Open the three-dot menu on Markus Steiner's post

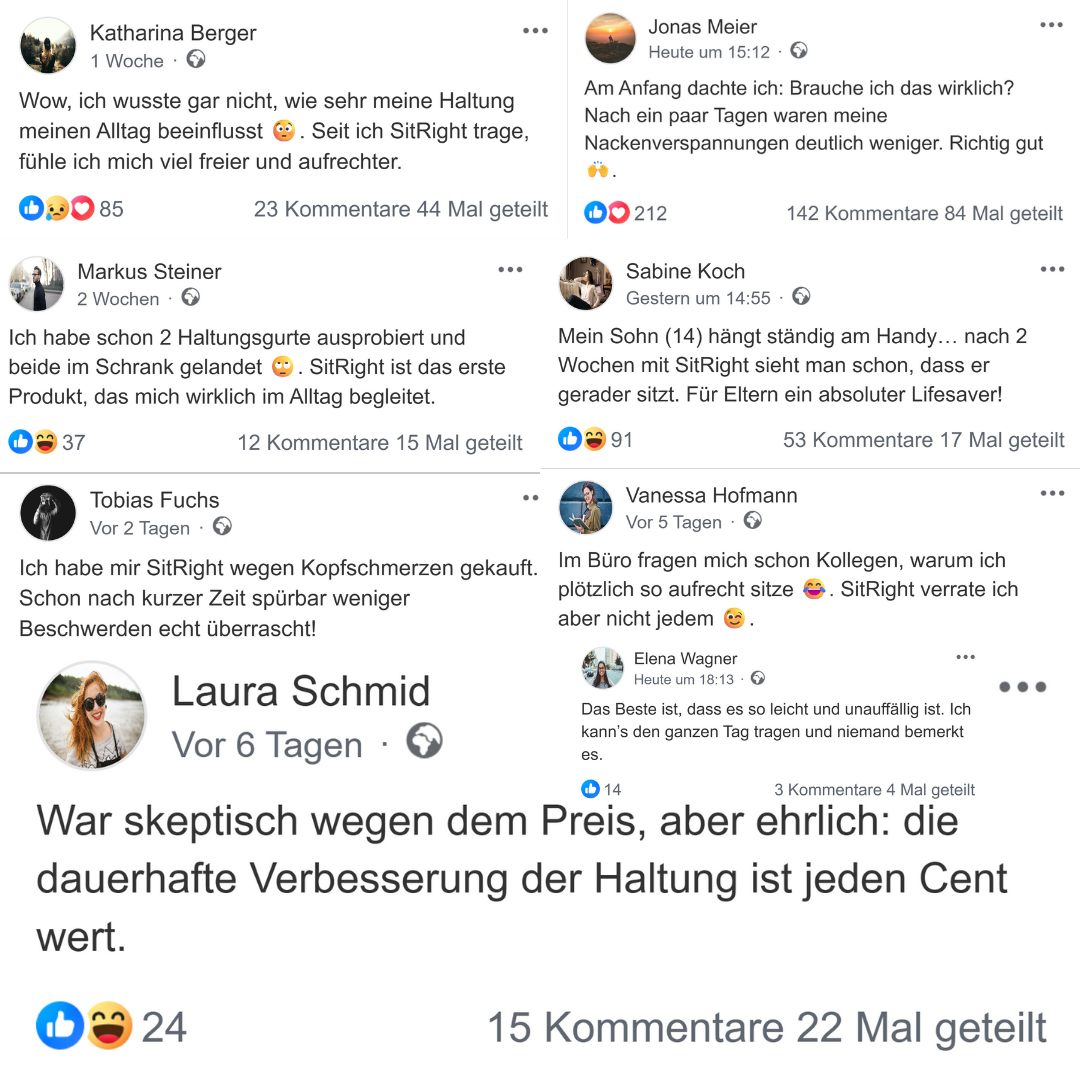click(x=510, y=269)
